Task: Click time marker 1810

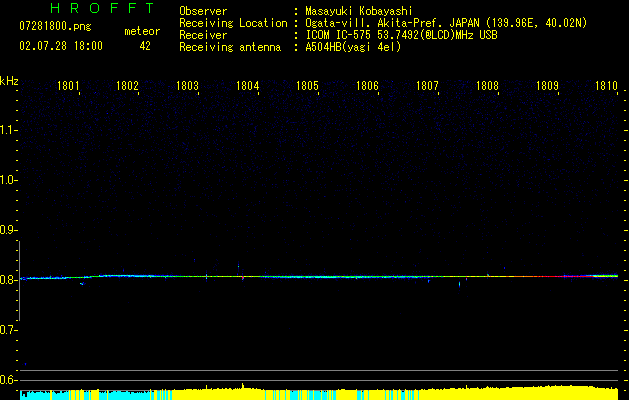Action: [x=606, y=86]
